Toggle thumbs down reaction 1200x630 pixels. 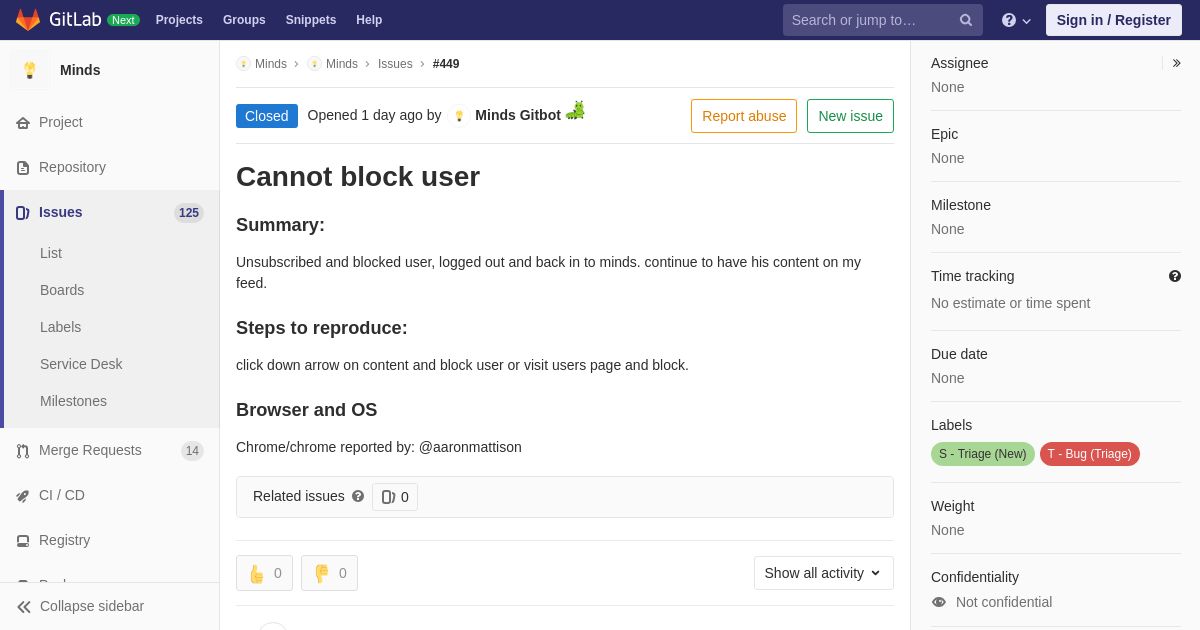pos(329,573)
